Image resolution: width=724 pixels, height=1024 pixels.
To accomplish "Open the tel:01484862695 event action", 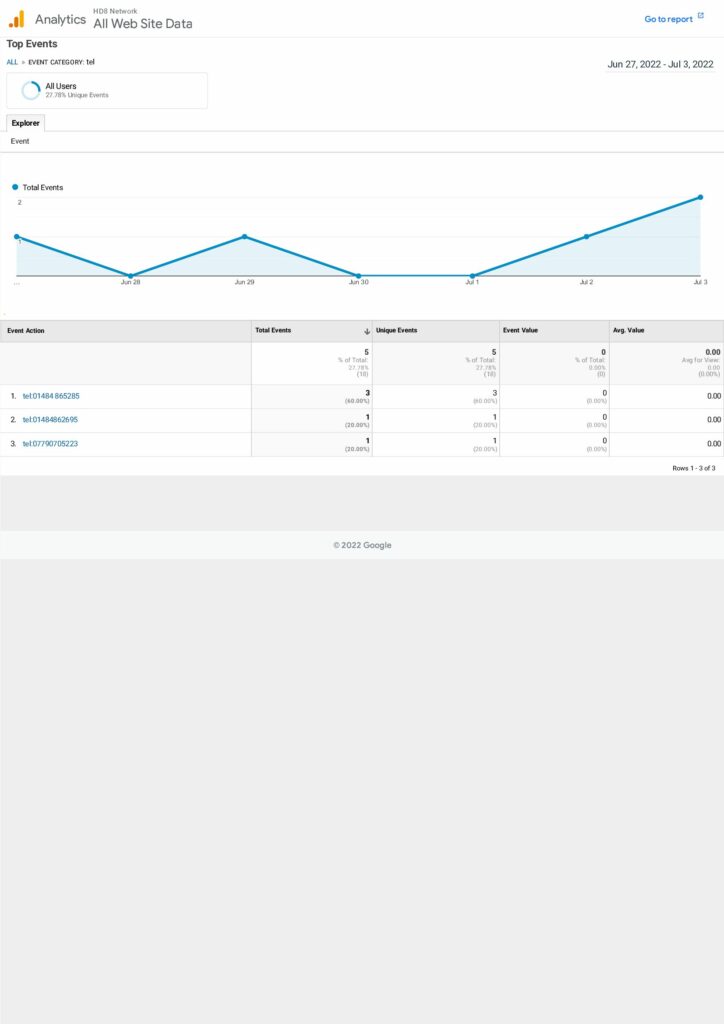I will pos(50,420).
